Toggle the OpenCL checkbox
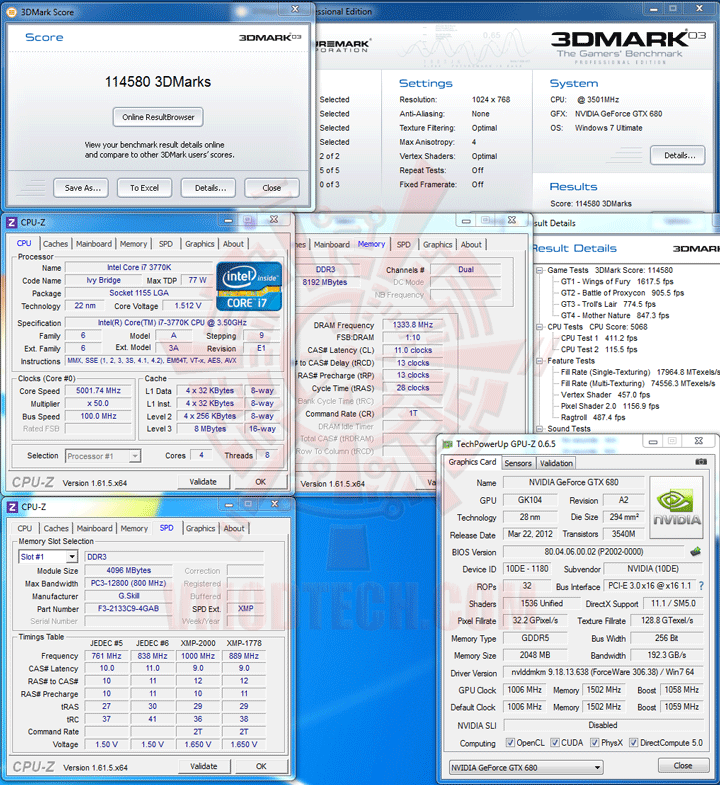This screenshot has width=720, height=785. point(510,742)
